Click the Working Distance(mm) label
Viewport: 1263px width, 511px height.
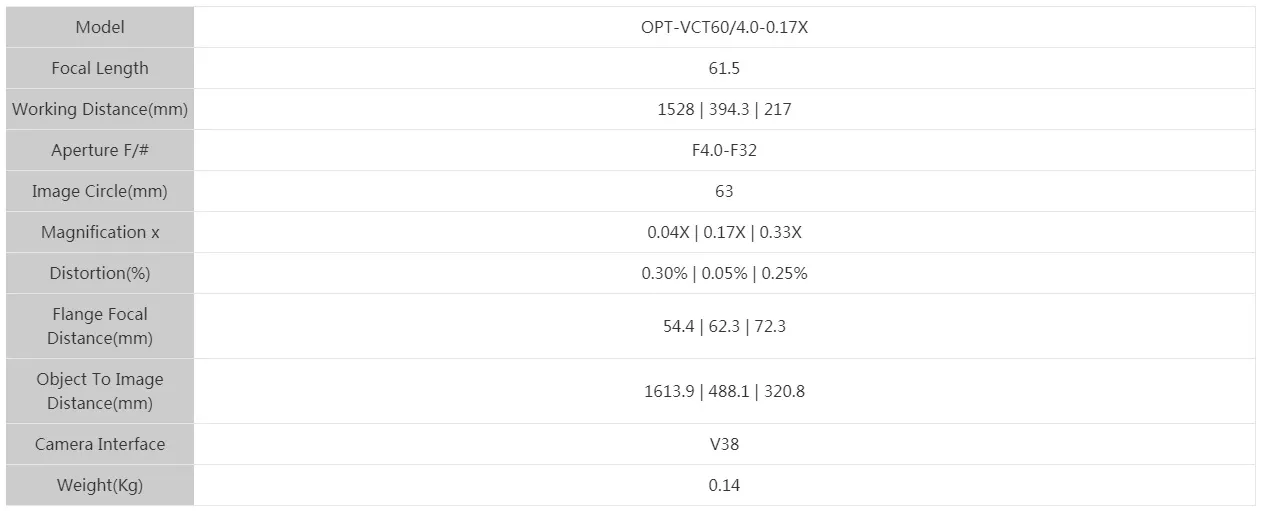(x=100, y=109)
